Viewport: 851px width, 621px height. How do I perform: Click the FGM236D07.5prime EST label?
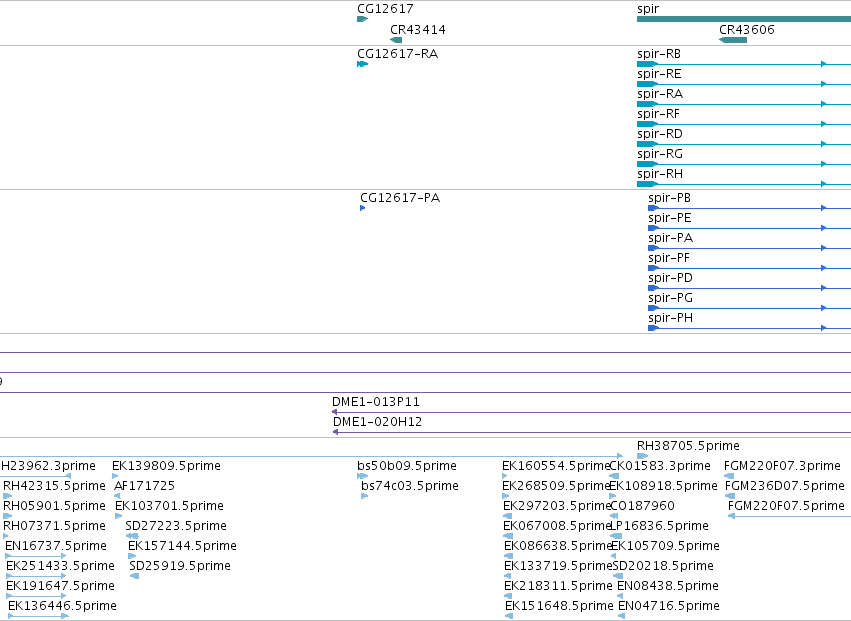pyautogui.click(x=785, y=486)
